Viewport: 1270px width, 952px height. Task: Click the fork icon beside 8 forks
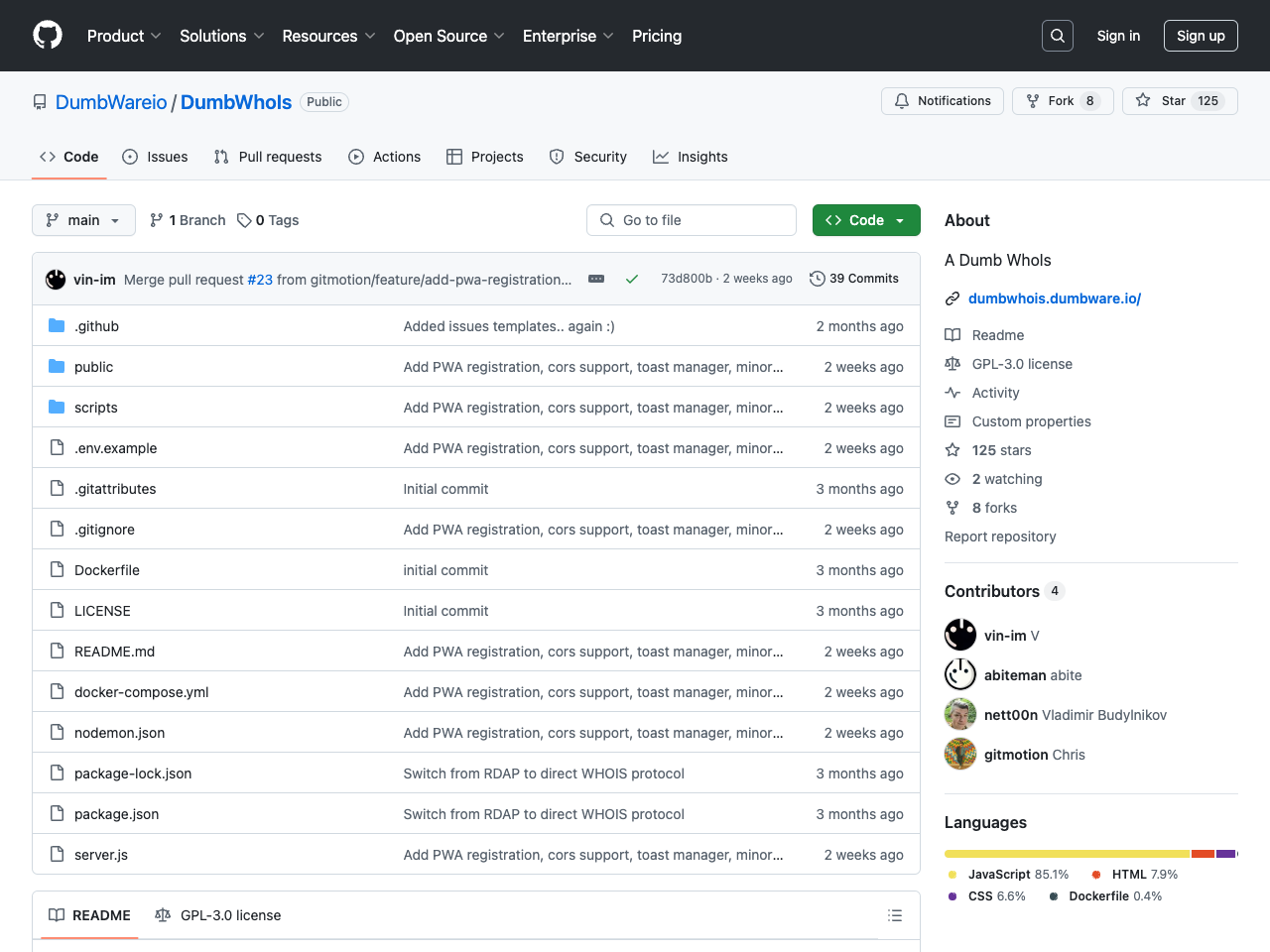click(x=952, y=508)
